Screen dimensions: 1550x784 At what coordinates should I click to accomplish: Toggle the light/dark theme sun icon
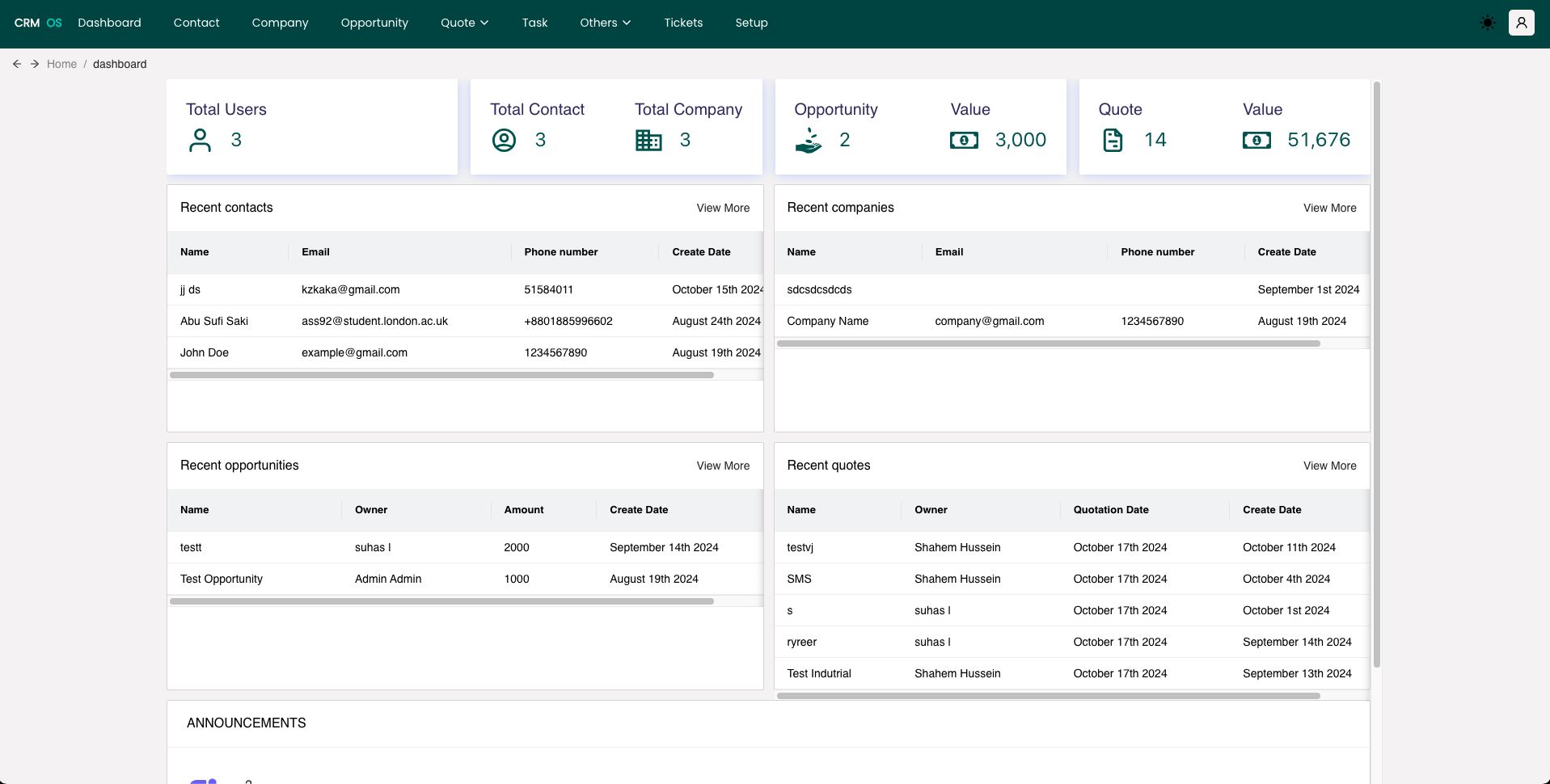point(1487,23)
